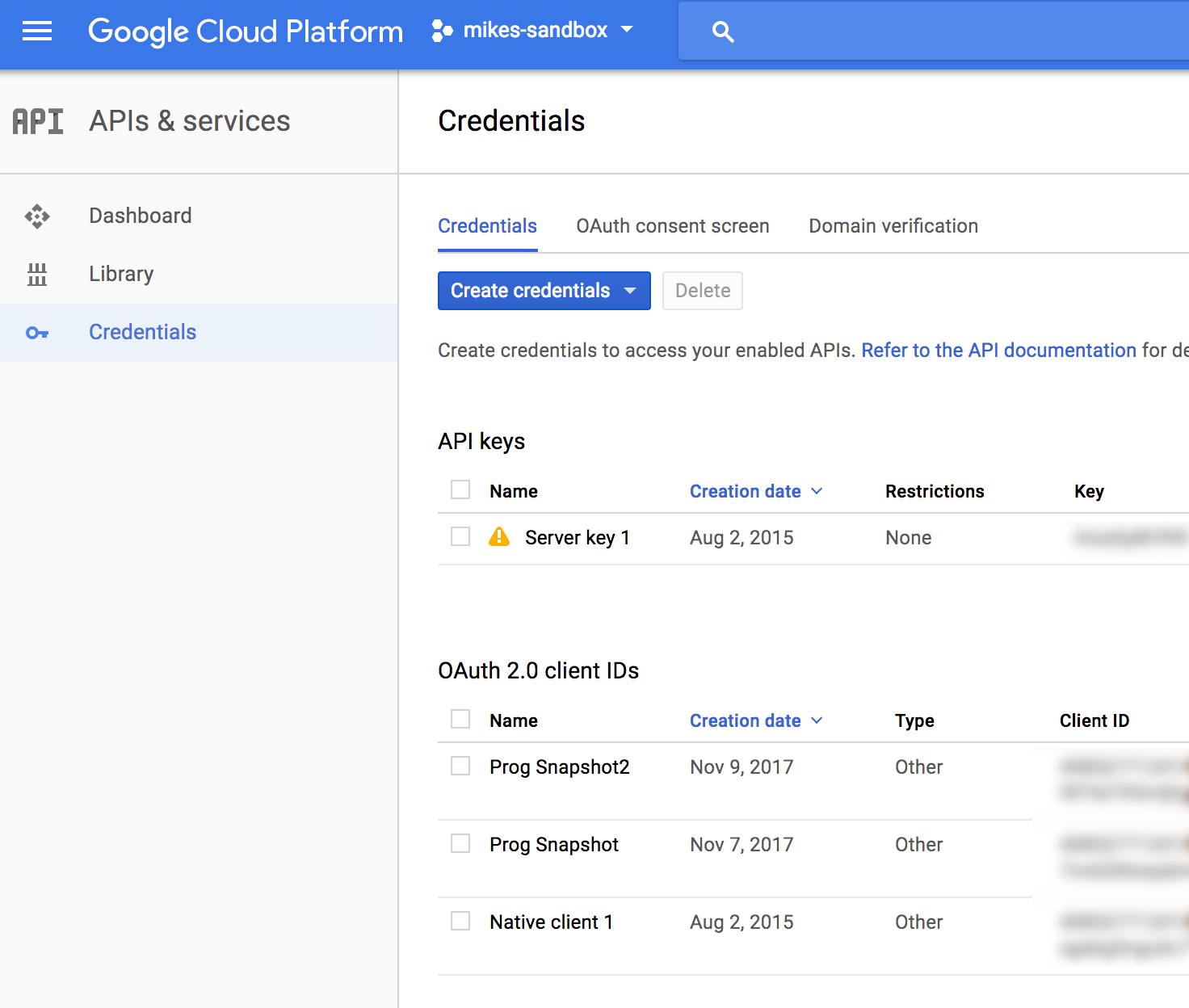
Task: Click the Restrictions column header
Action: pos(935,491)
